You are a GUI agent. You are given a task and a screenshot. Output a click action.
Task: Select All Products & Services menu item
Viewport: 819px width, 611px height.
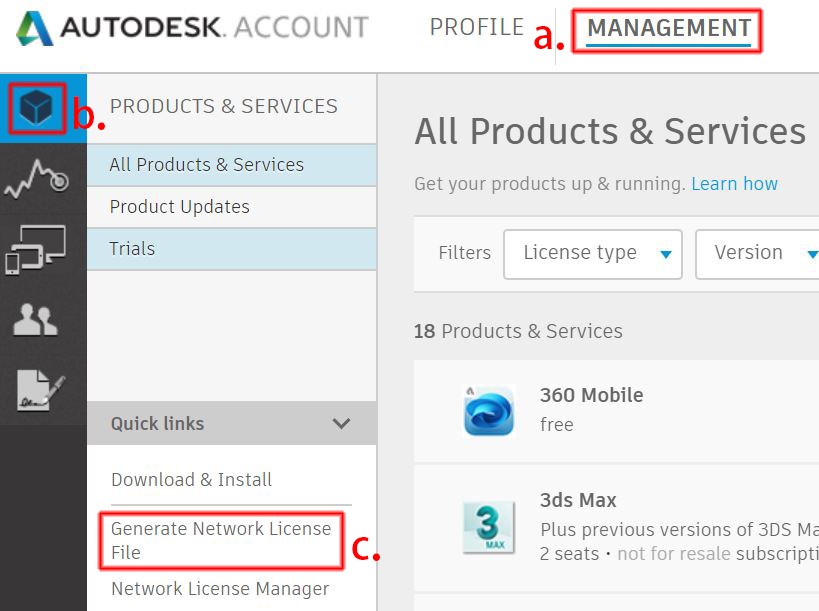207,165
